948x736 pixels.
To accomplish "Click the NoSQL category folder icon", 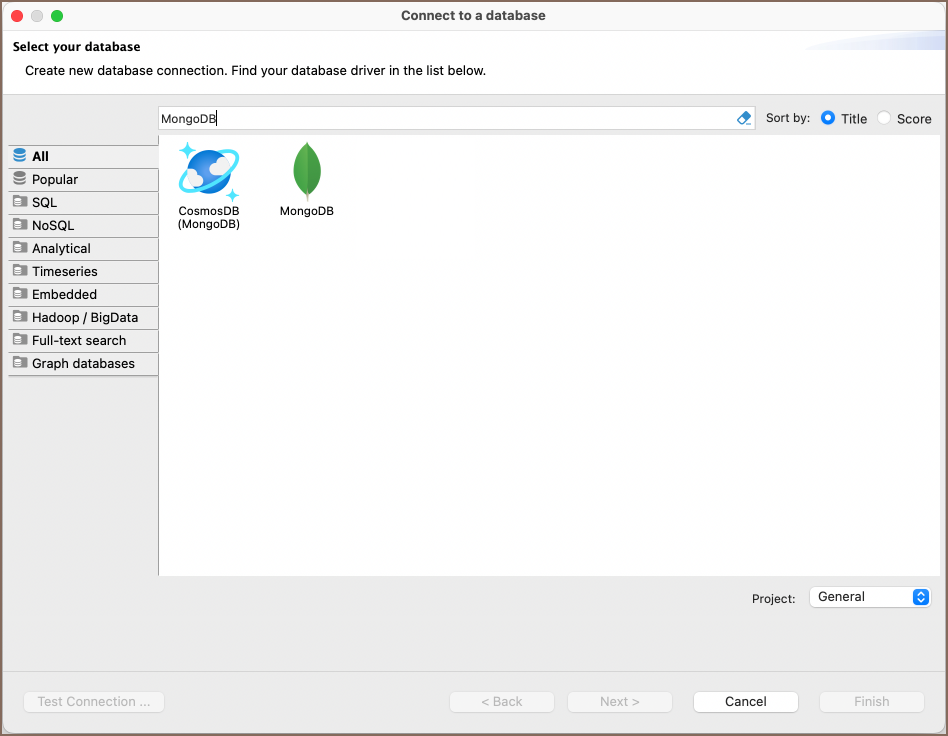I will click(20, 225).
